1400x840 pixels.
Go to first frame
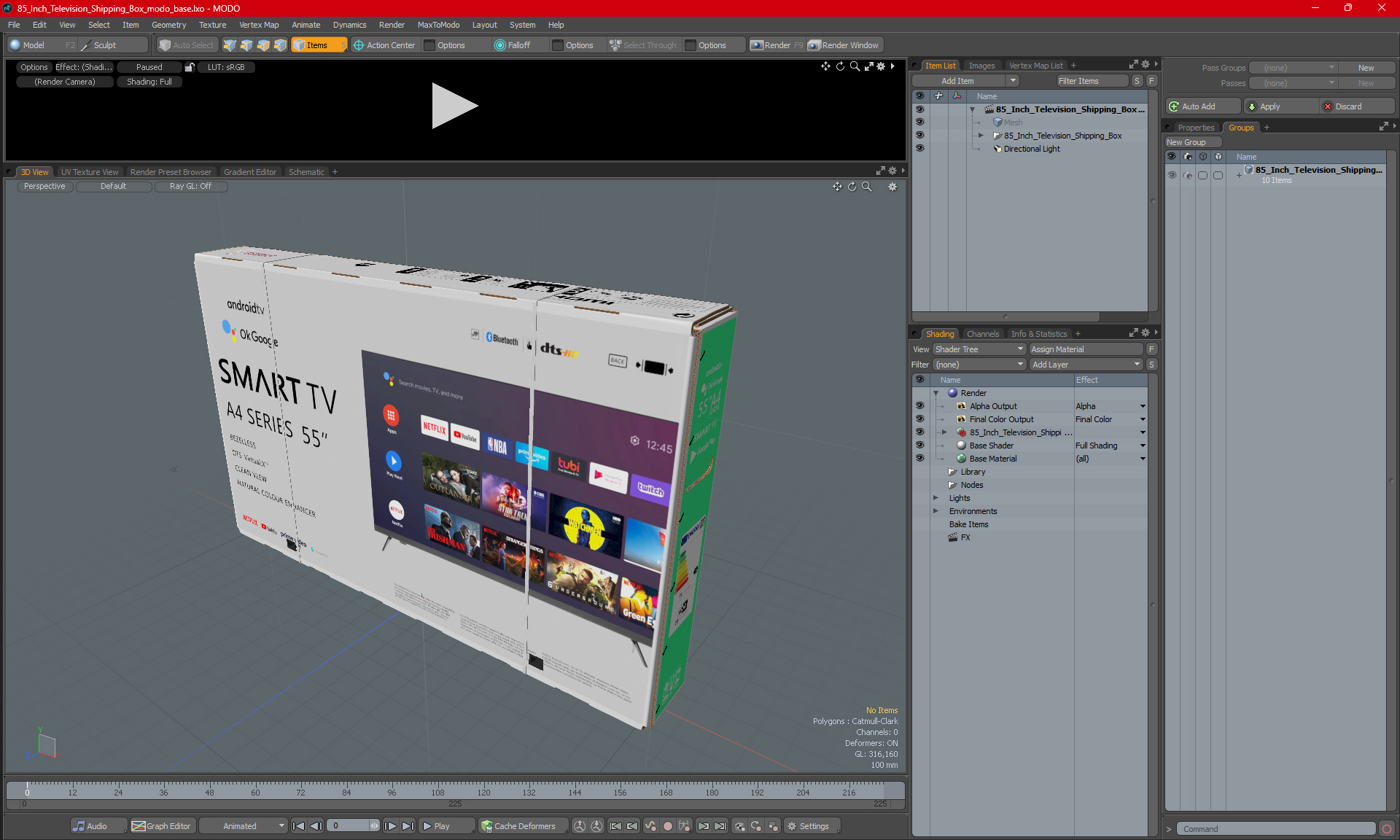(298, 826)
